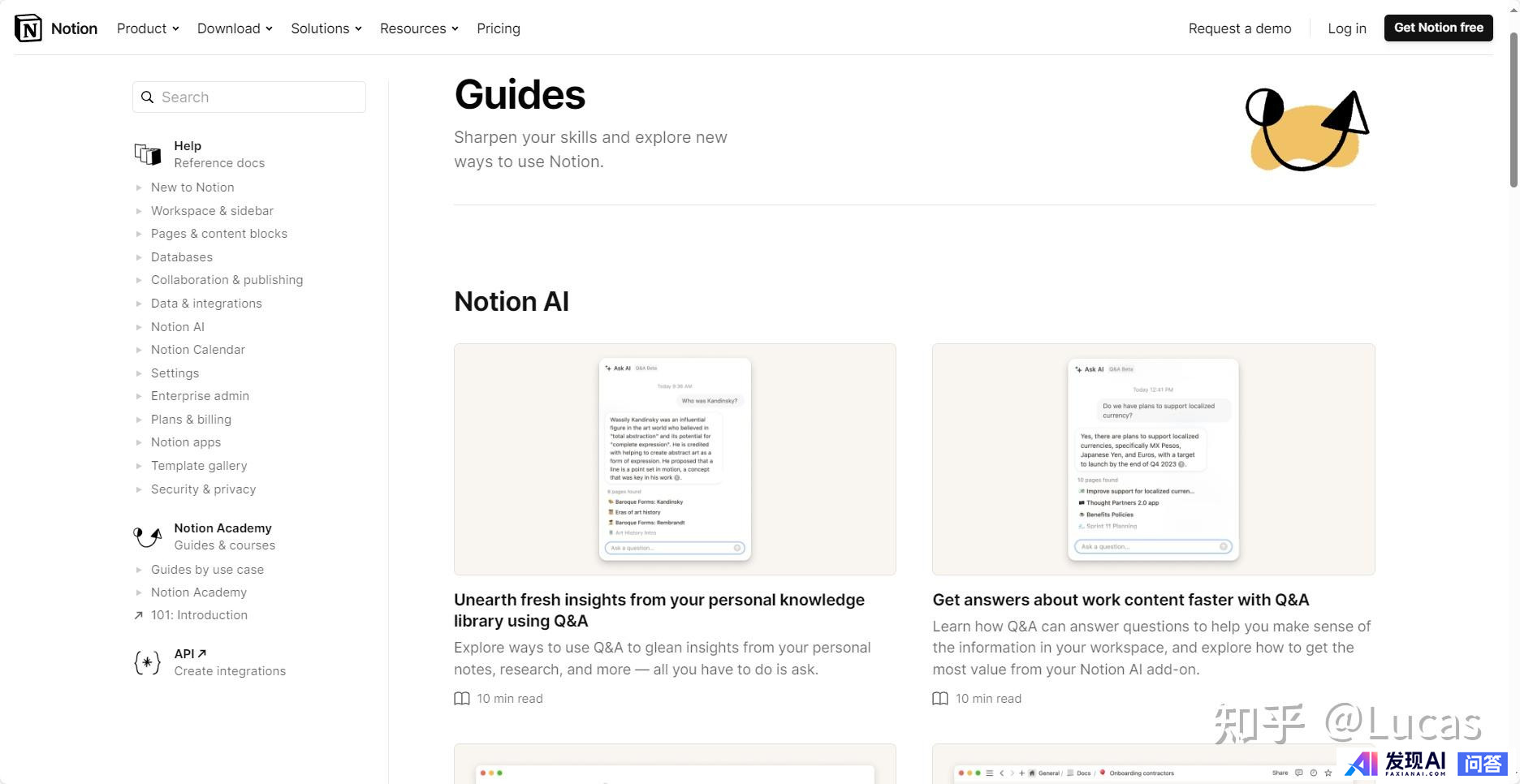Expand Workspace & sidebar triangle
The width and height of the screenshot is (1520, 784).
(x=139, y=211)
